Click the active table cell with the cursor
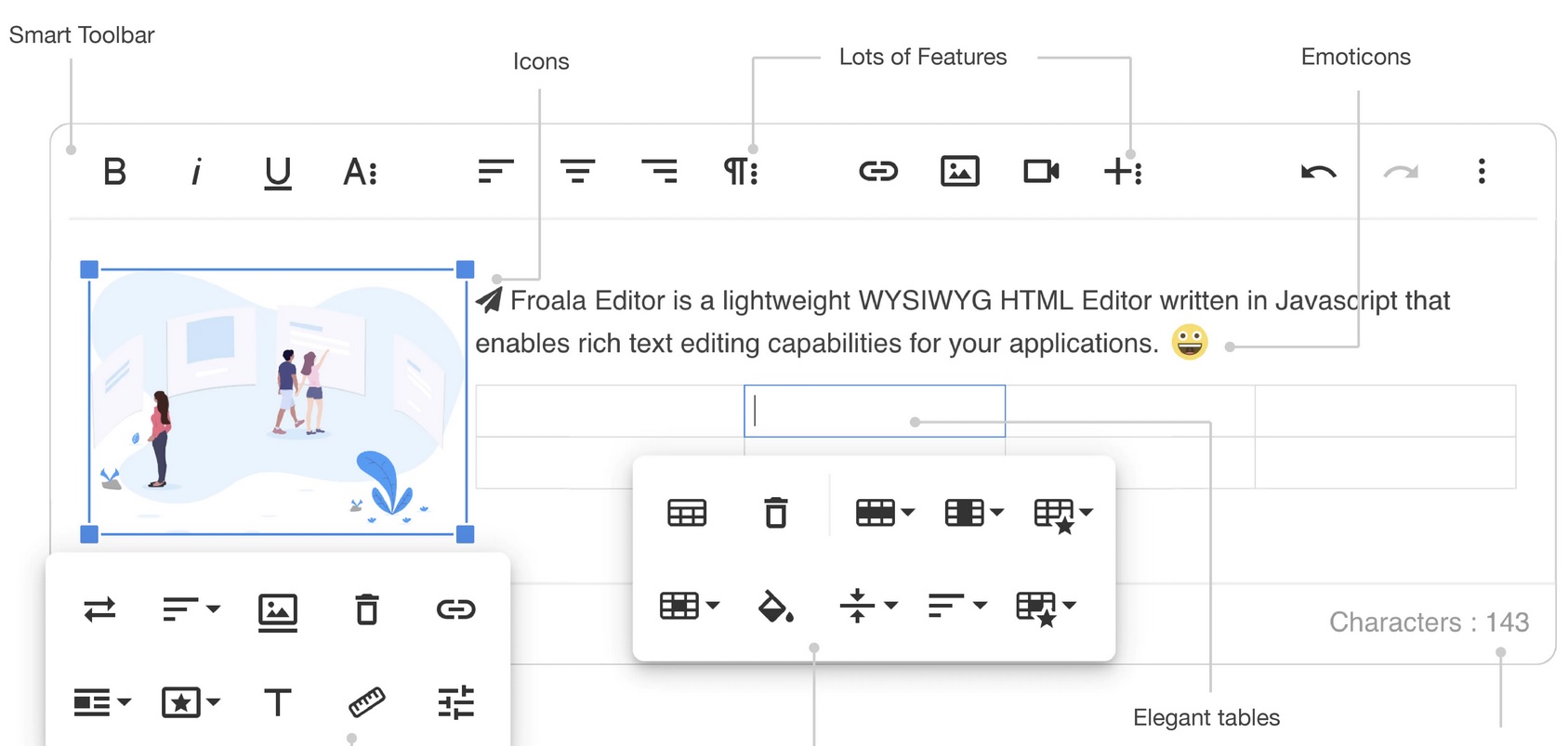 tap(875, 411)
